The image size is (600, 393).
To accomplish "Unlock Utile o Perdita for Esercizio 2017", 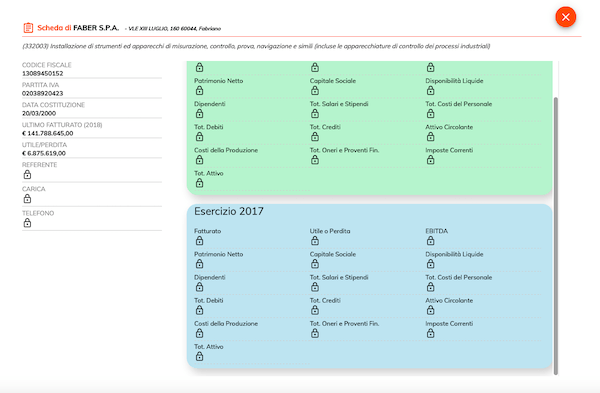I will click(315, 241).
